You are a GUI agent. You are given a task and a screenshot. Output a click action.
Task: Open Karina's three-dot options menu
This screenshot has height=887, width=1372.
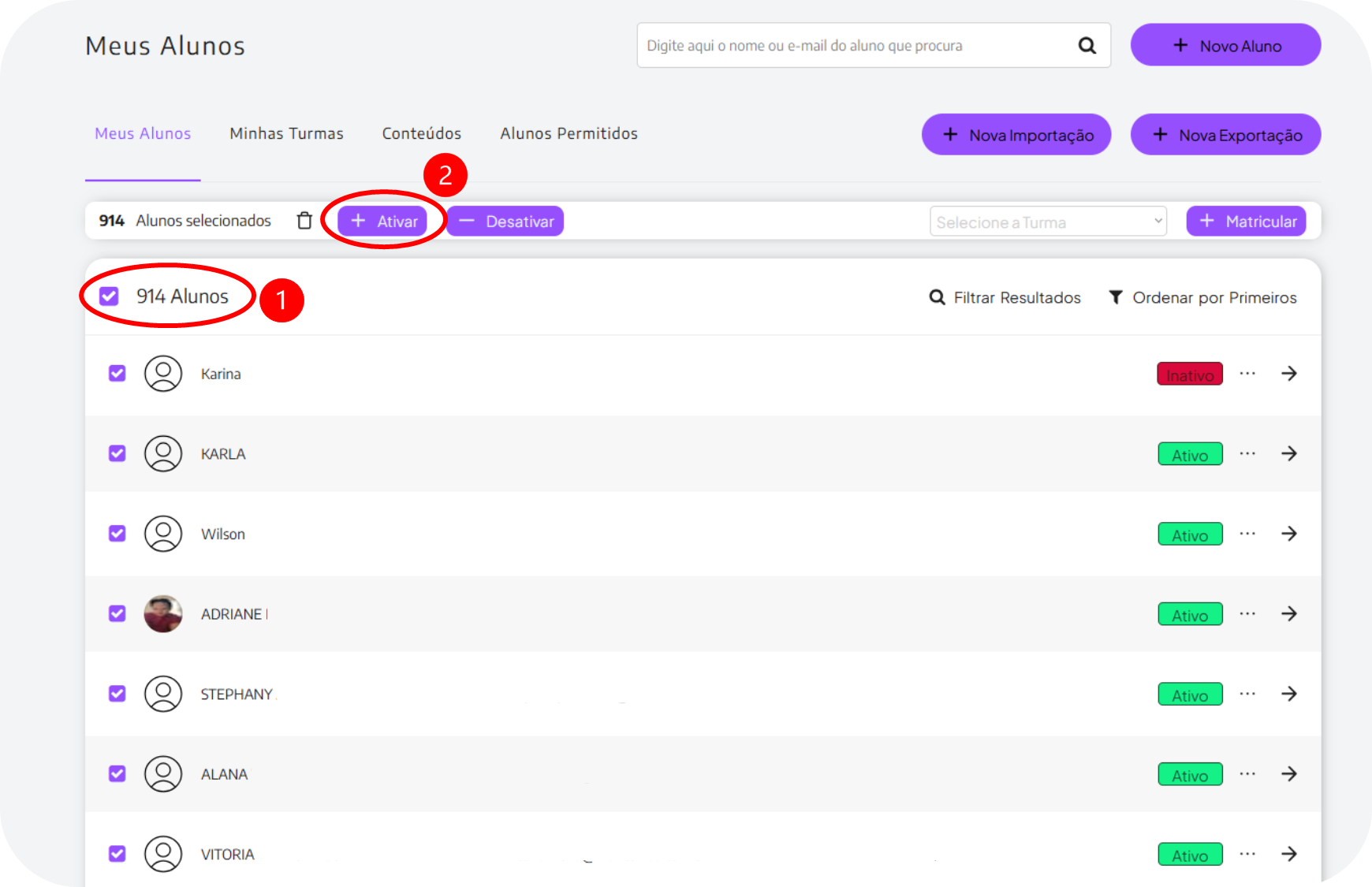1247,374
